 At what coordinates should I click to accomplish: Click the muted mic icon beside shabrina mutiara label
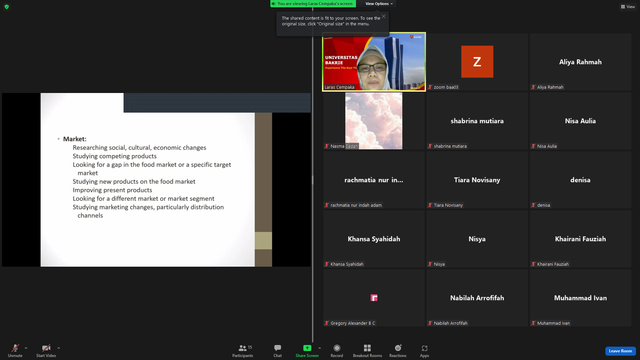coord(430,146)
